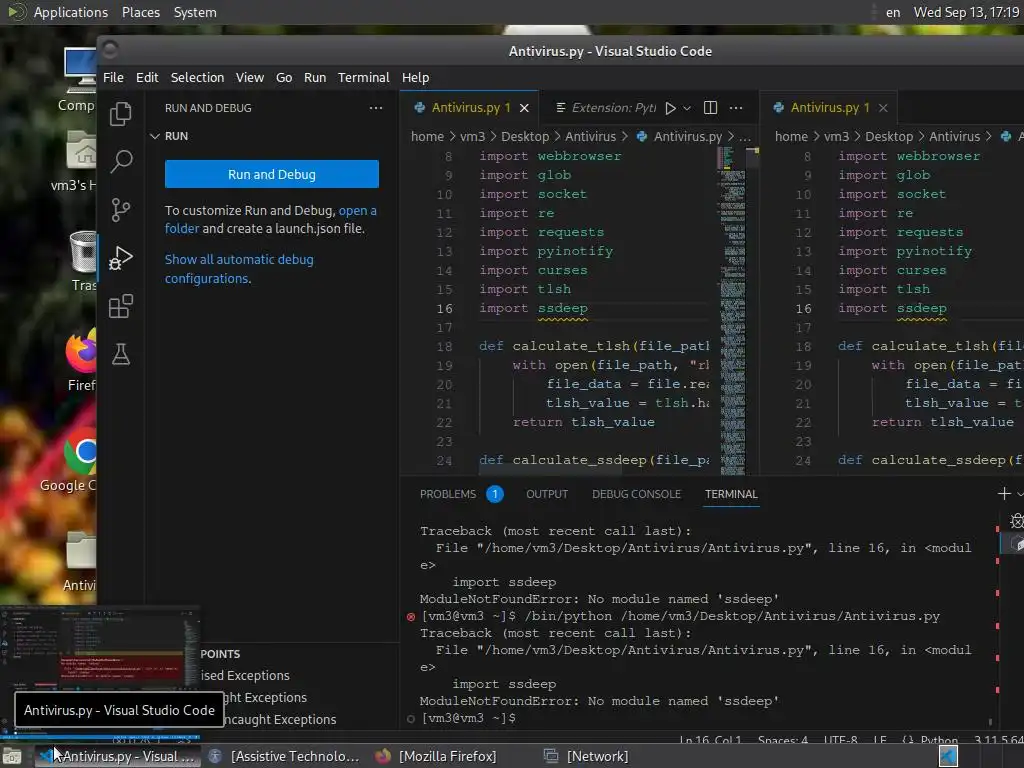Viewport: 1024px width, 768px height.
Task: Click 'import ssdeep' on line 16, left editor
Action: click(534, 308)
